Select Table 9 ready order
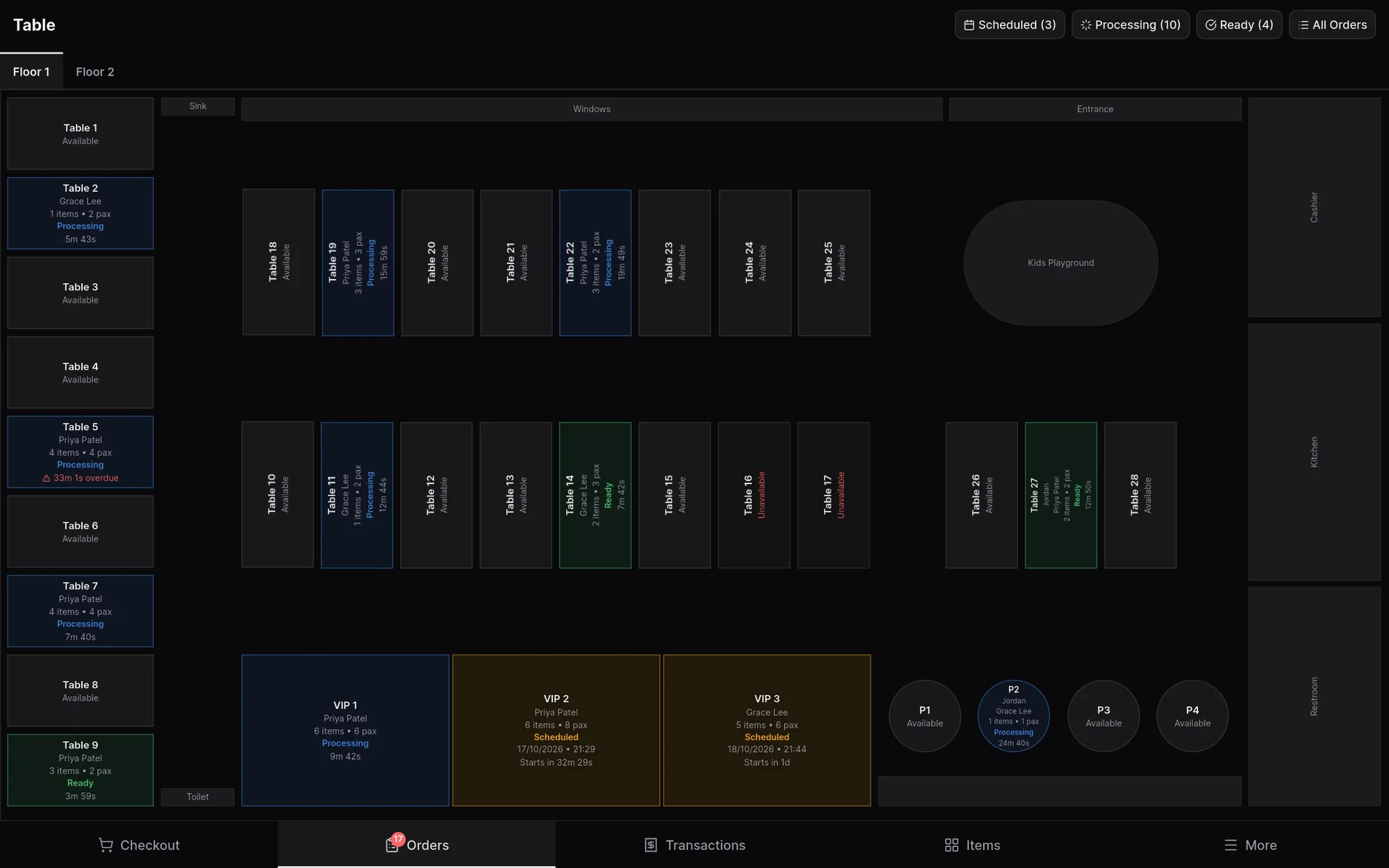Viewport: 1389px width, 868px height. [81, 770]
